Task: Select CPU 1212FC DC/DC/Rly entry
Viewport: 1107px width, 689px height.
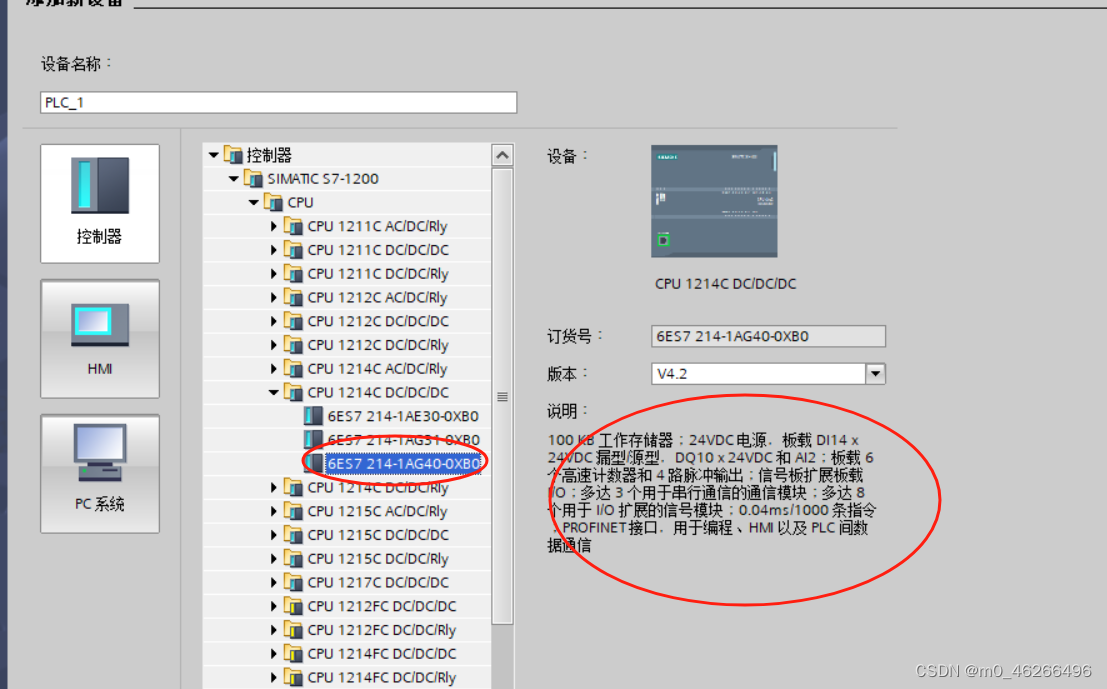Action: 381,630
